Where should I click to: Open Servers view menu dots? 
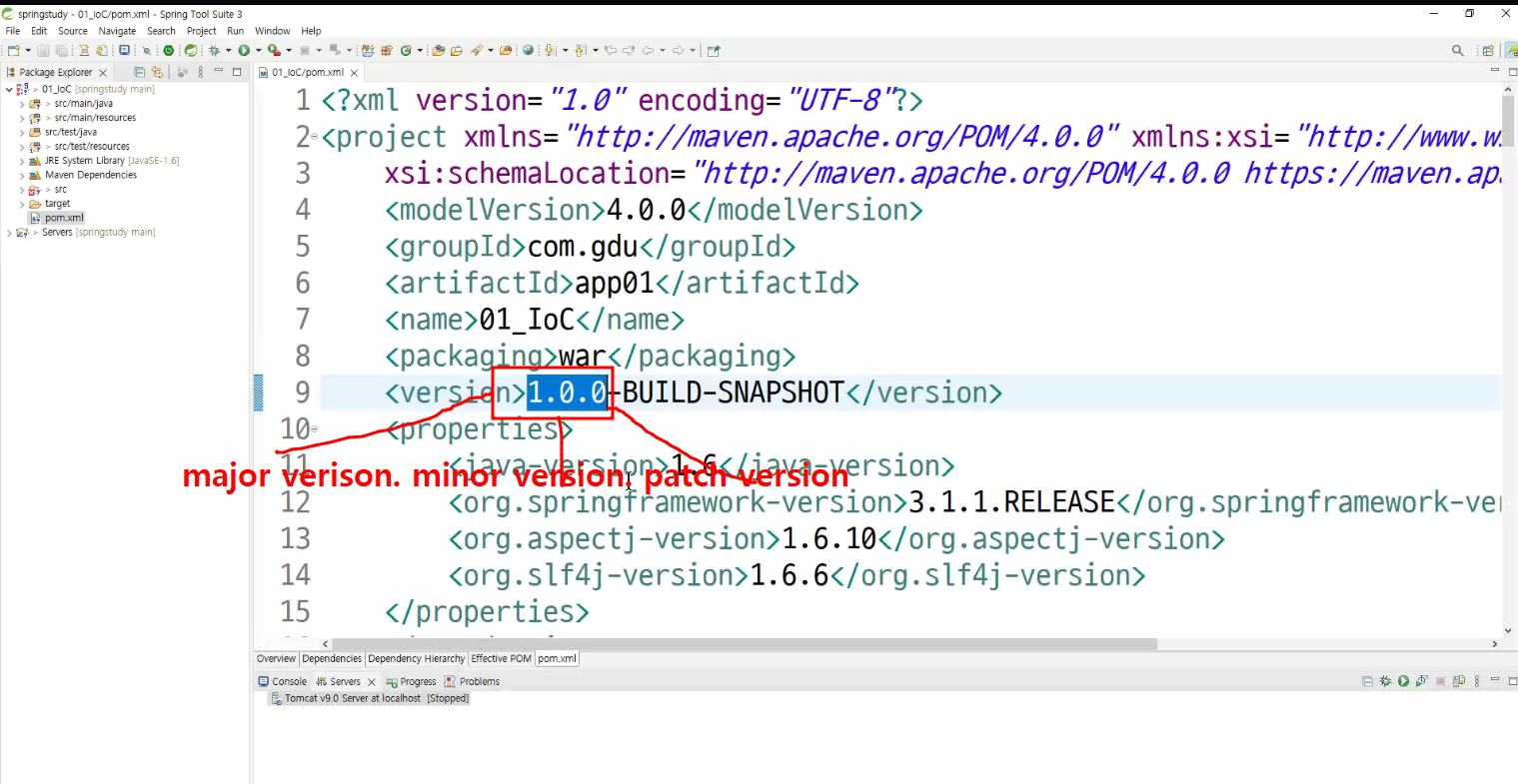click(x=1477, y=681)
